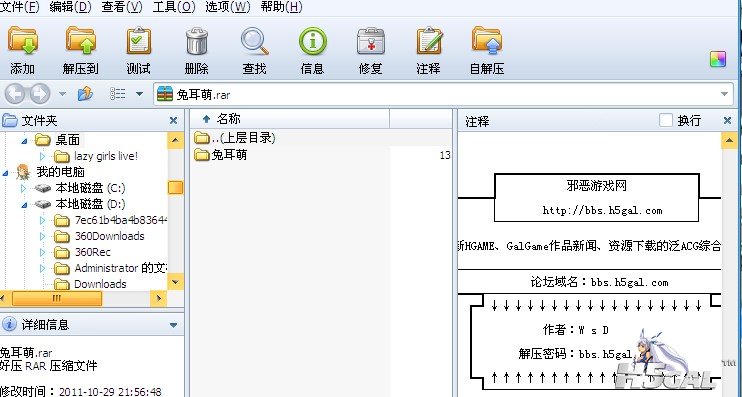The image size is (742, 397).
Task: Click the 添加 (Add) toolbar icon
Action: pyautogui.click(x=22, y=41)
